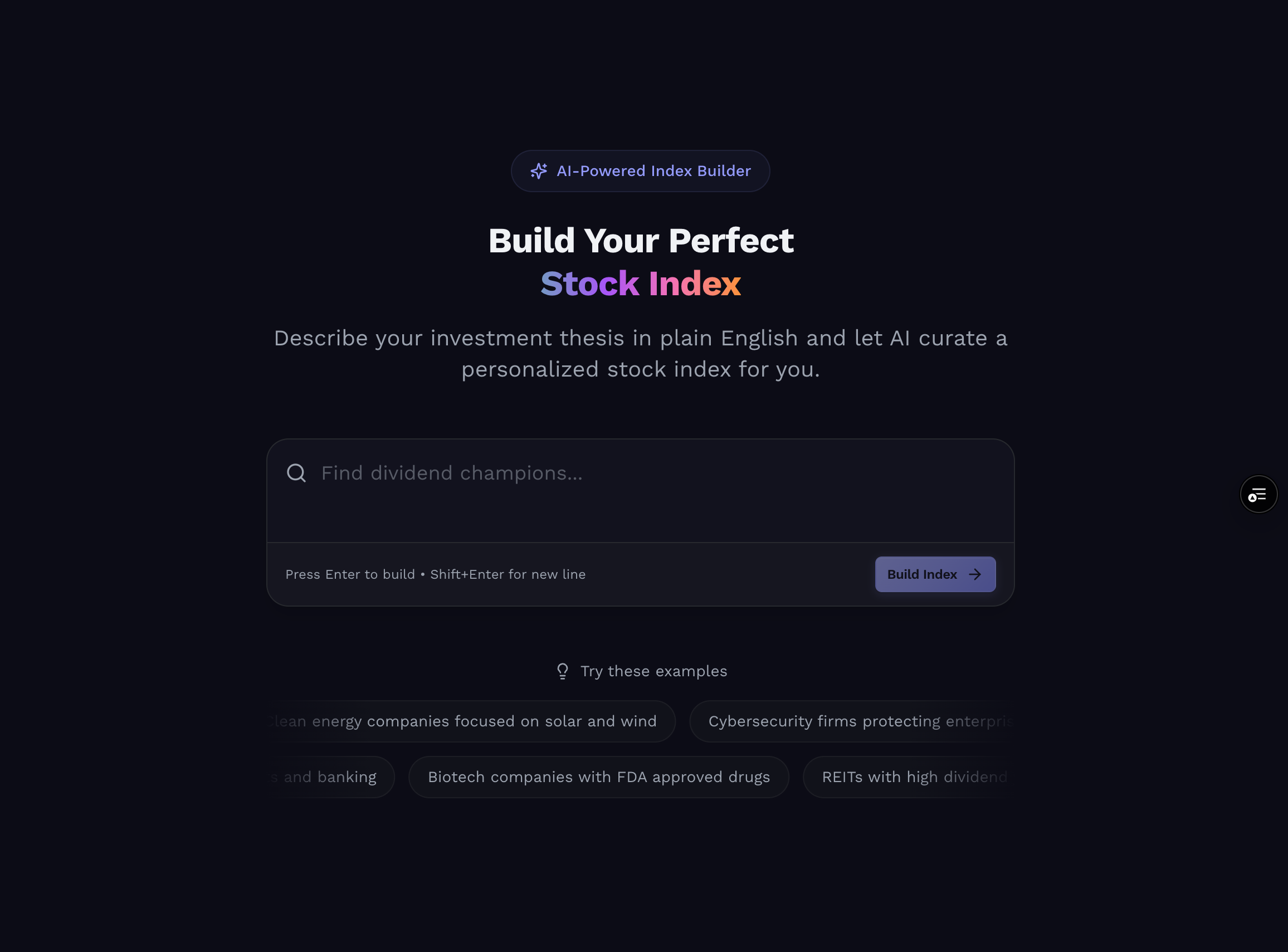Pick the Biotech companies with FDA approved drugs chip
This screenshot has height=952, width=1288.
click(599, 778)
